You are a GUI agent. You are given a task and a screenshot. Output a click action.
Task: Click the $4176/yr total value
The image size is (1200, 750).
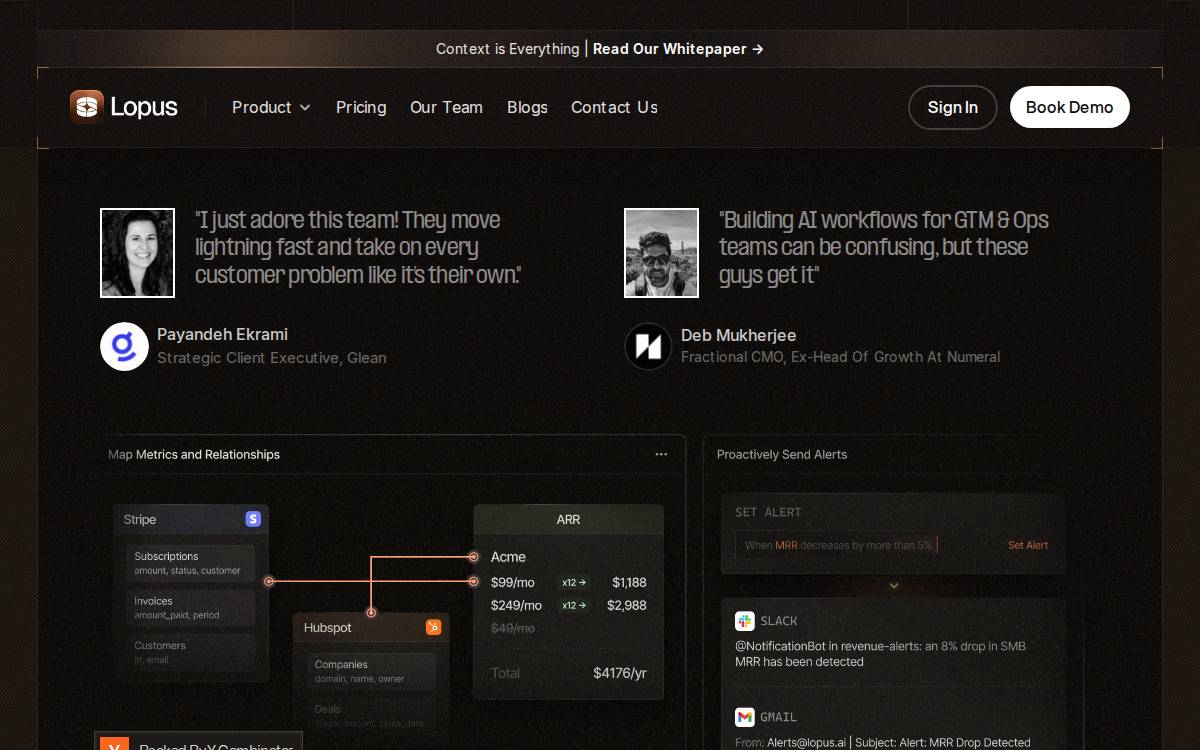click(620, 673)
